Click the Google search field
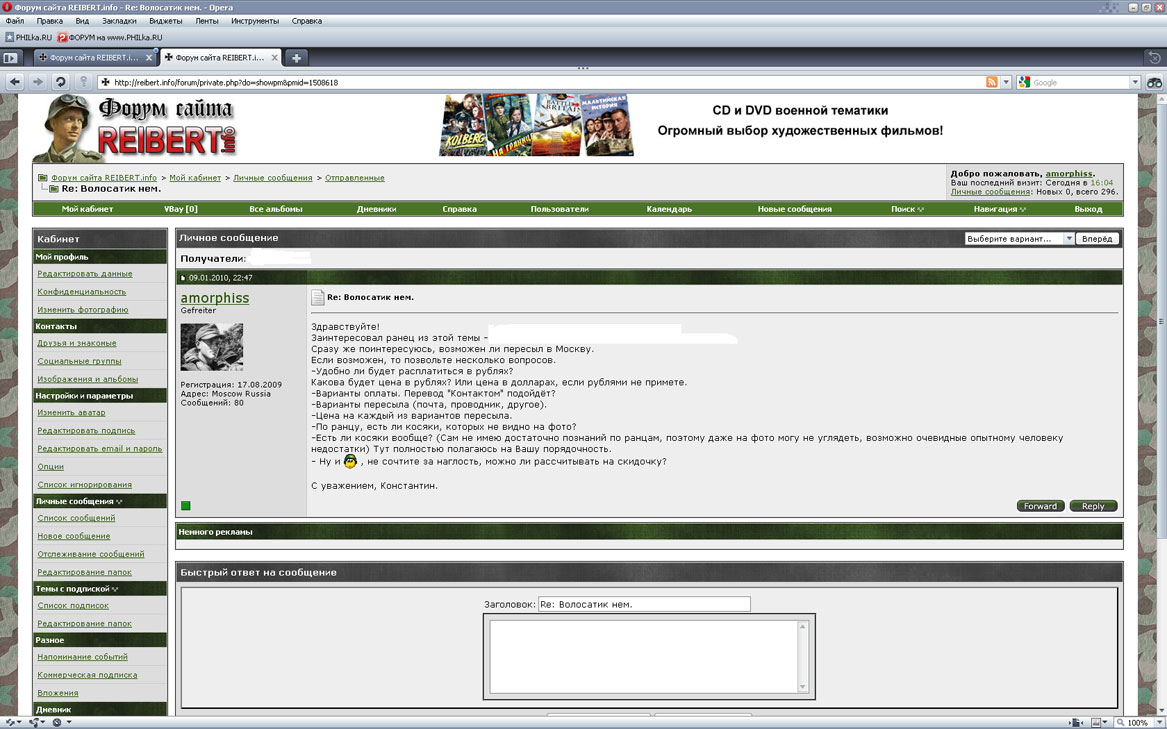This screenshot has height=729, width=1167. (x=1078, y=82)
